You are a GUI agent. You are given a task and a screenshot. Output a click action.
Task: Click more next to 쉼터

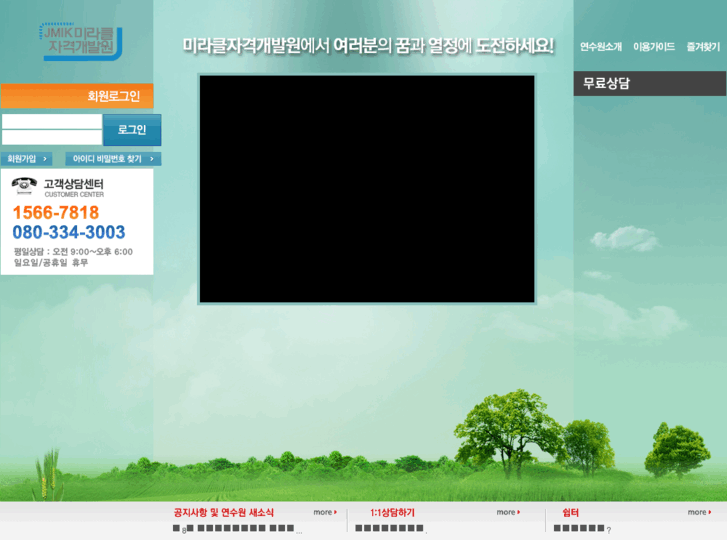coord(700,512)
